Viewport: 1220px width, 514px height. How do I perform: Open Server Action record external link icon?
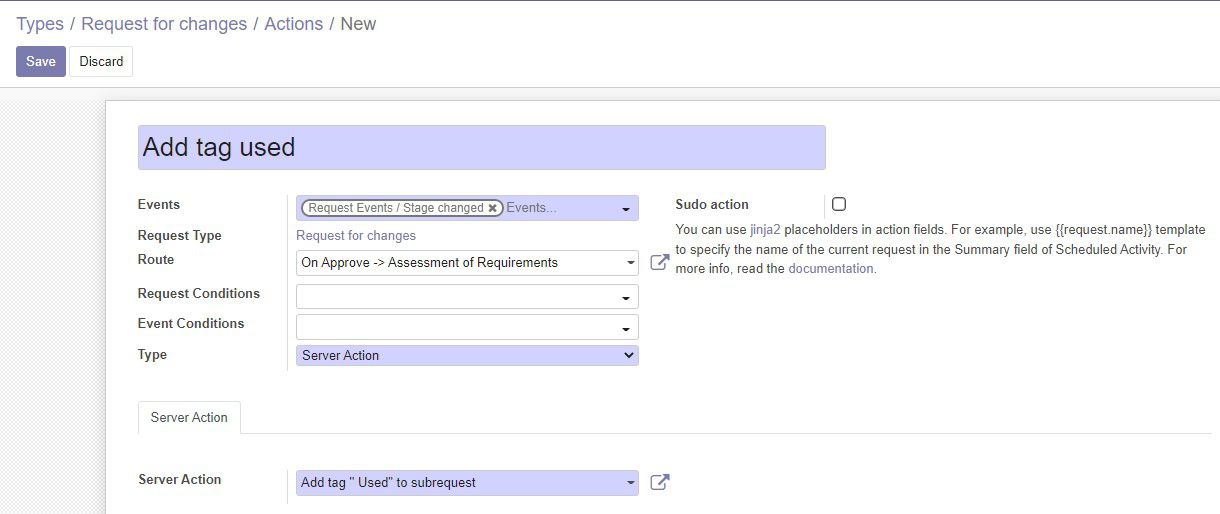tap(659, 482)
